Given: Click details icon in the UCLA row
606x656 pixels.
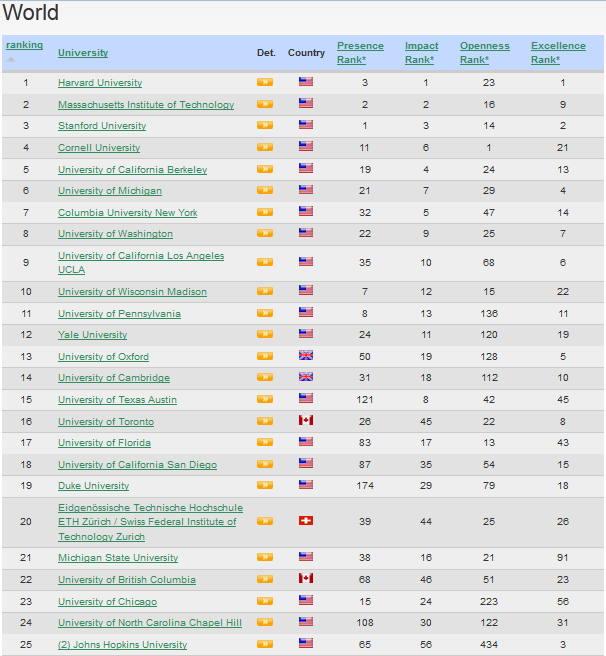Looking at the screenshot, I should click(265, 262).
